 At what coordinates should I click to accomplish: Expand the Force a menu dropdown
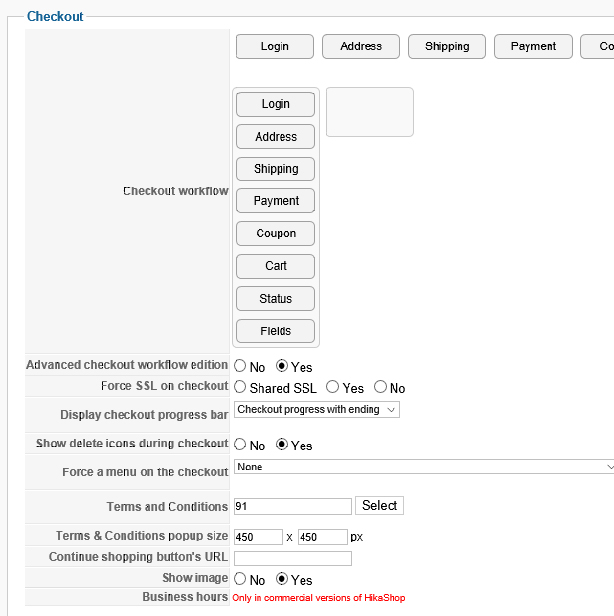point(424,466)
